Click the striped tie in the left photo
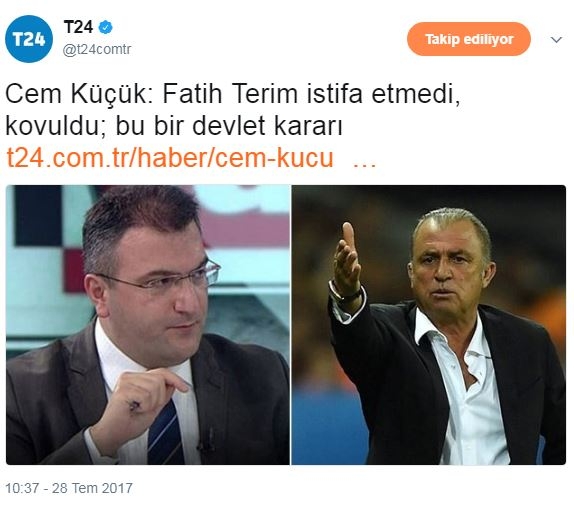 [165, 433]
